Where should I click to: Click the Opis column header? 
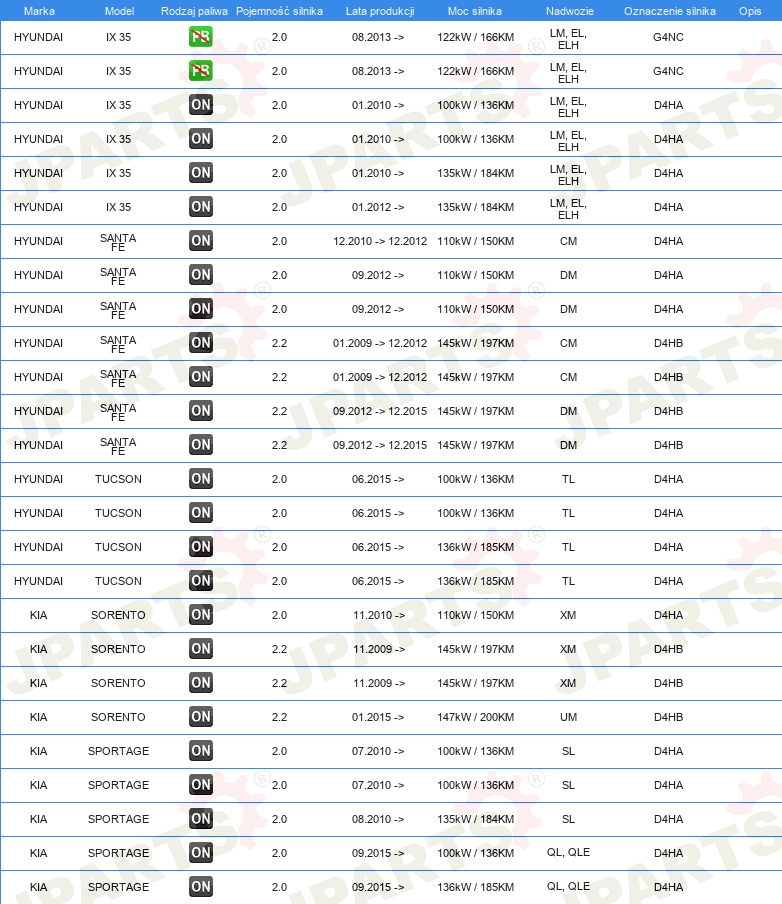(x=750, y=11)
